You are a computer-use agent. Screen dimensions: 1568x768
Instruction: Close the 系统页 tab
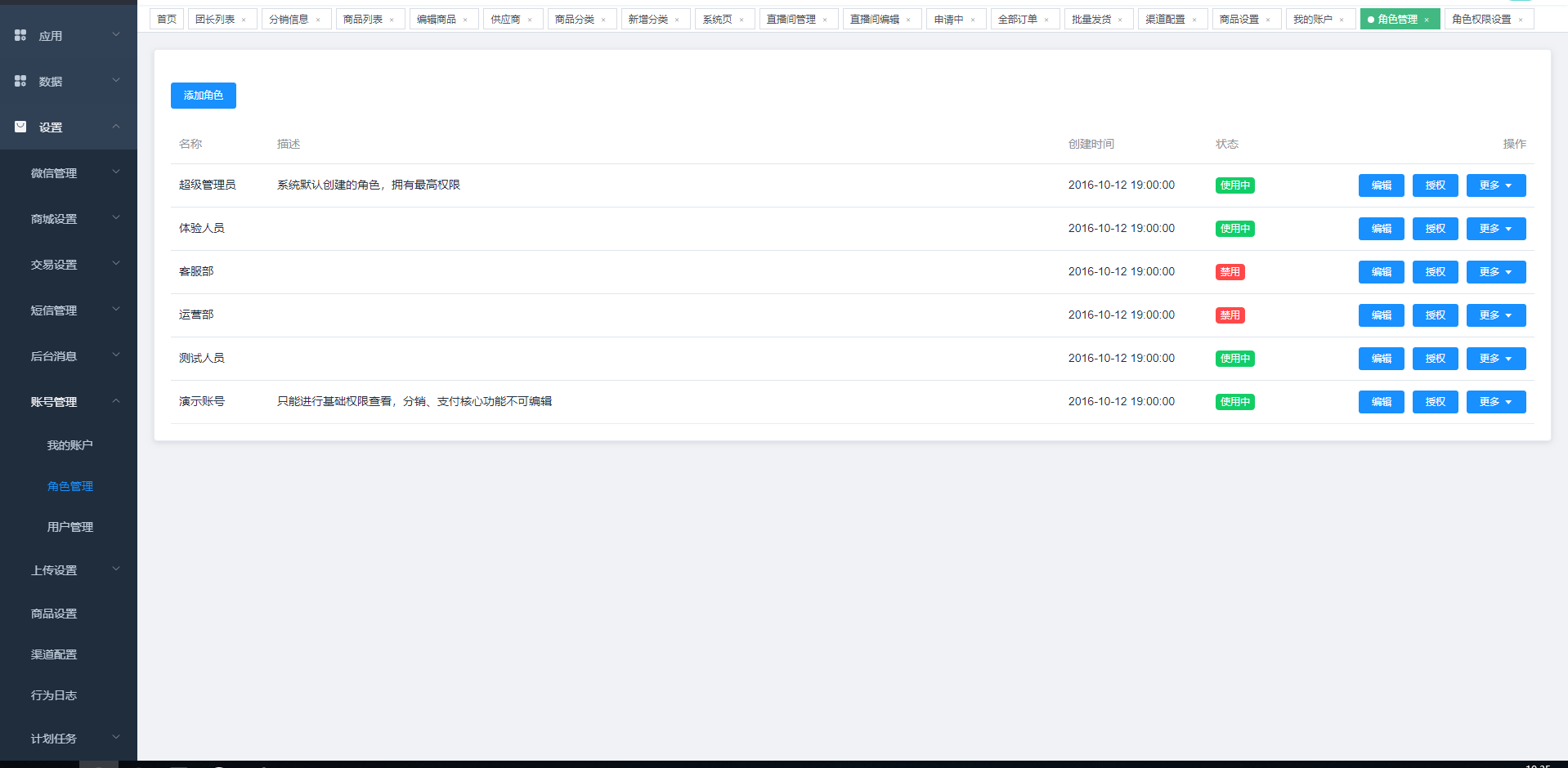pyautogui.click(x=741, y=20)
